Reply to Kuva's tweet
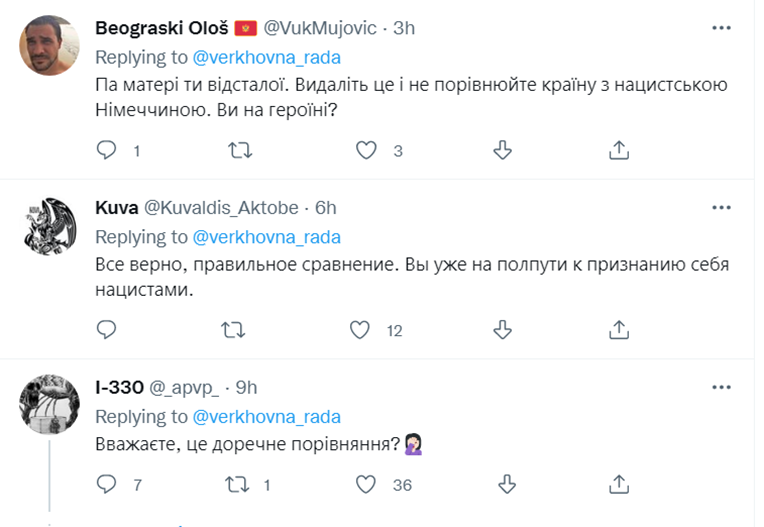The image size is (764, 527). (x=107, y=329)
